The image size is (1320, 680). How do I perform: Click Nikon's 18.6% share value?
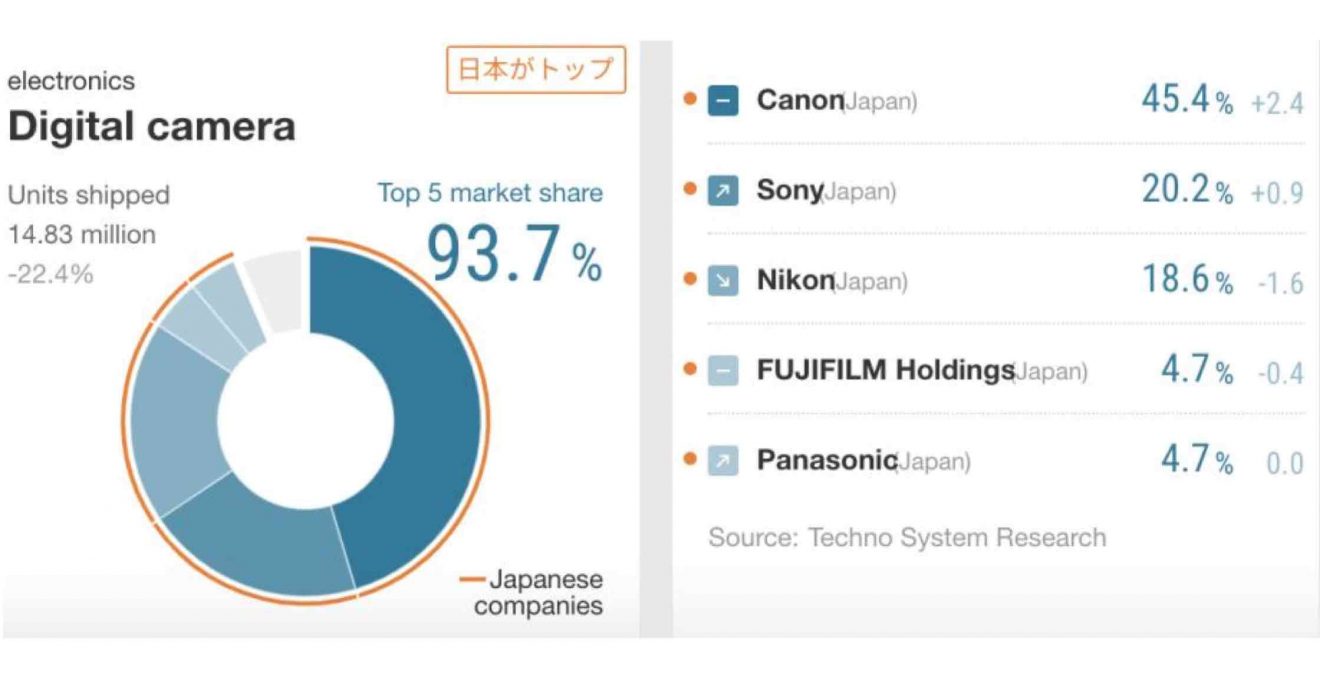click(1187, 280)
